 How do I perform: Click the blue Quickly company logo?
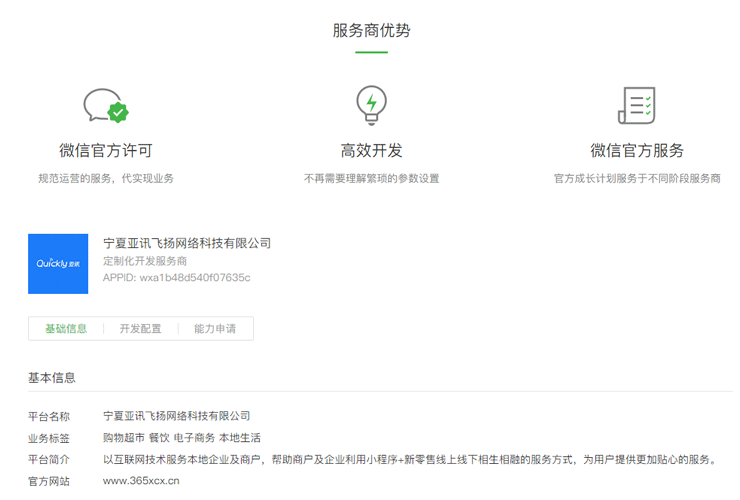point(58,264)
